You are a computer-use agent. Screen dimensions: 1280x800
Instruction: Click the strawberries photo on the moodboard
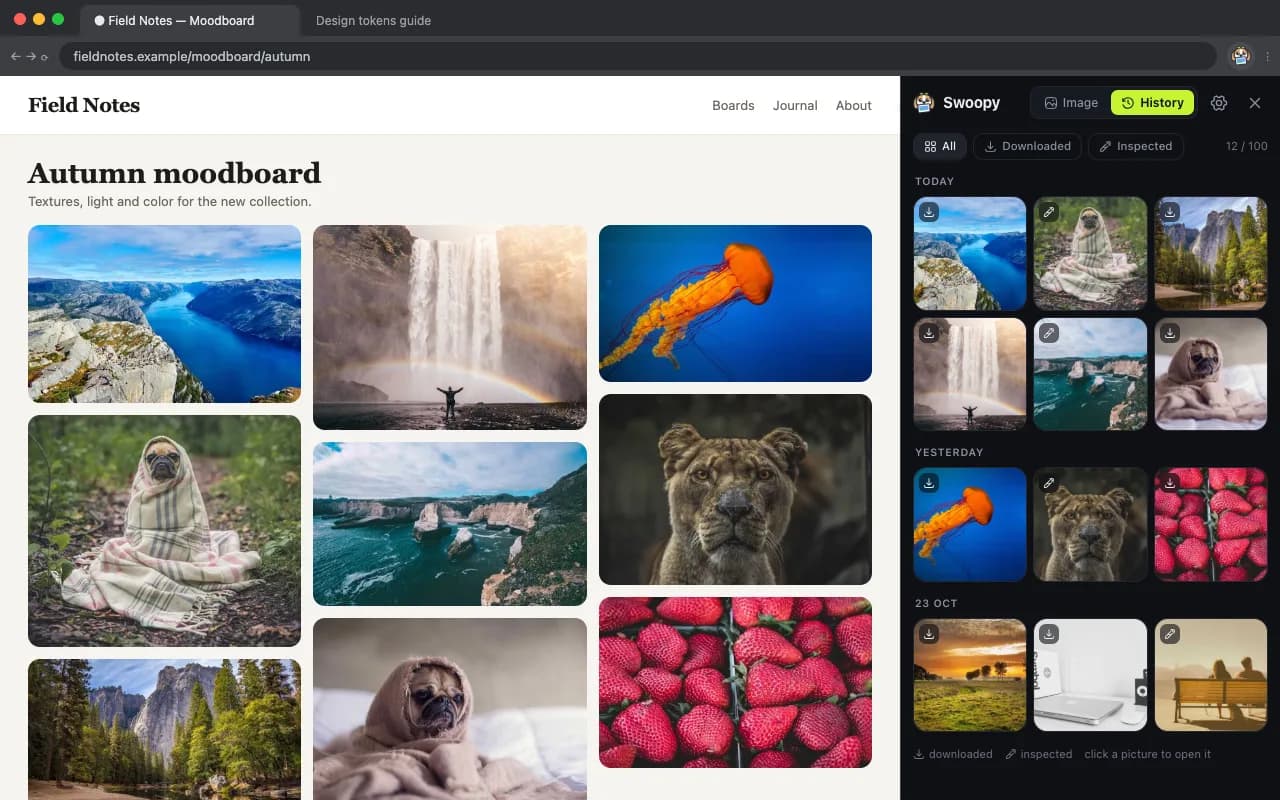pos(735,682)
